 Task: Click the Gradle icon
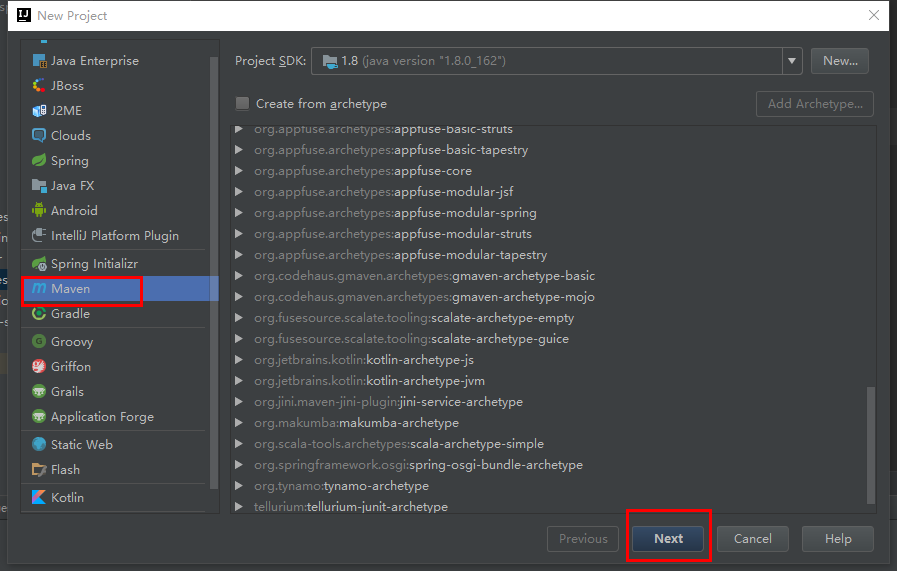[x=39, y=314]
